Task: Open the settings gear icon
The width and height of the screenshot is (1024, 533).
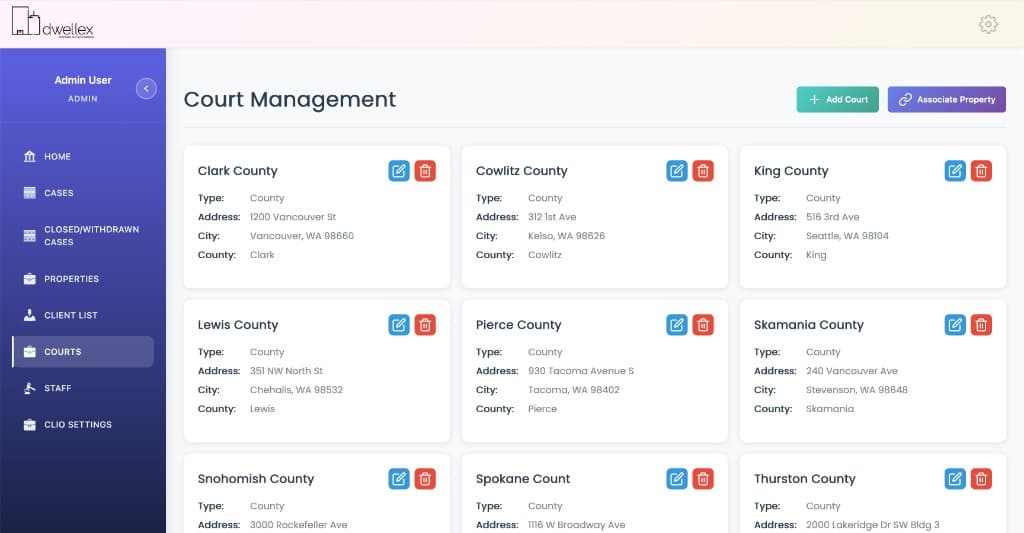Action: point(988,24)
